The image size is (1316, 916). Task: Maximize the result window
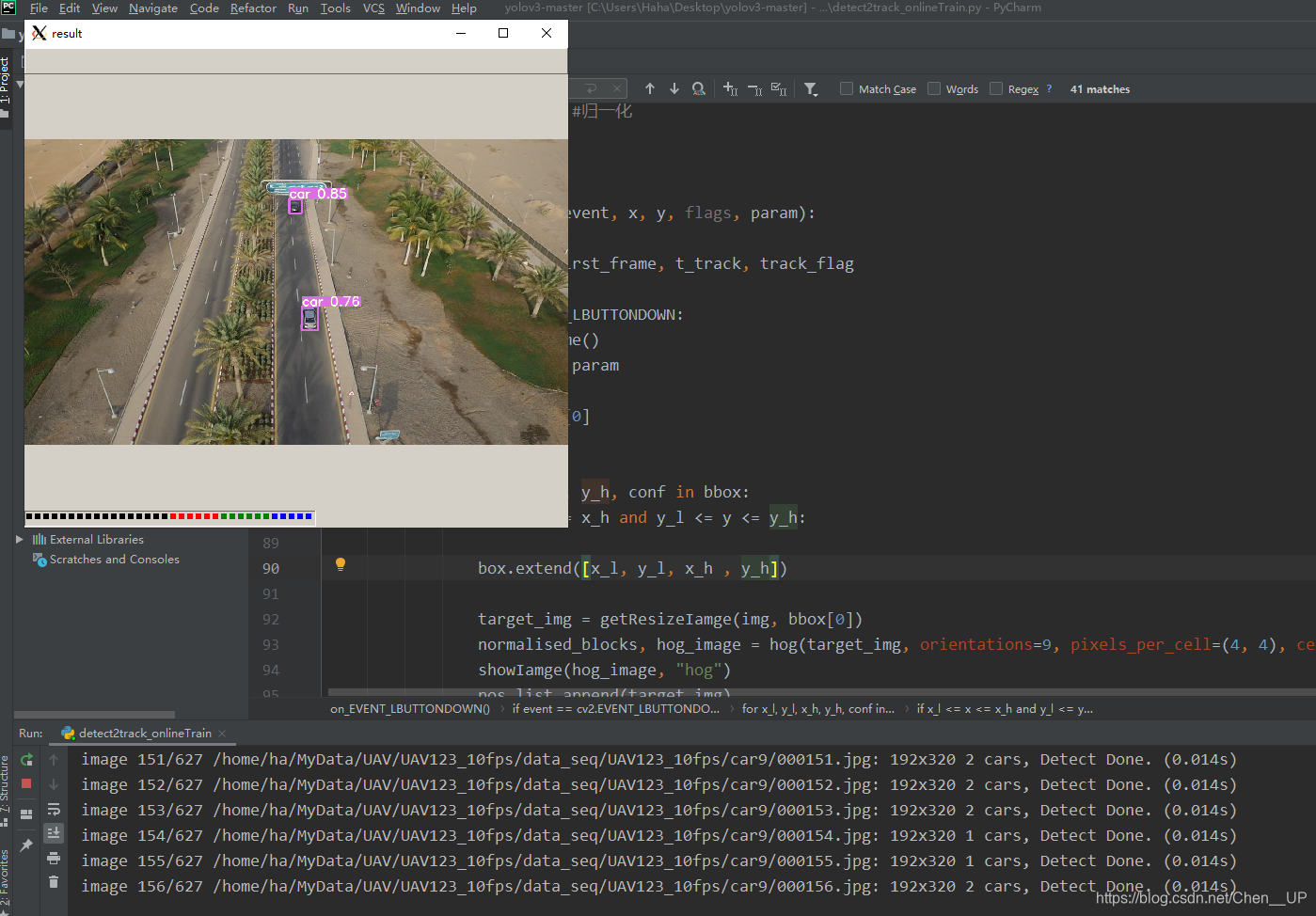click(503, 33)
